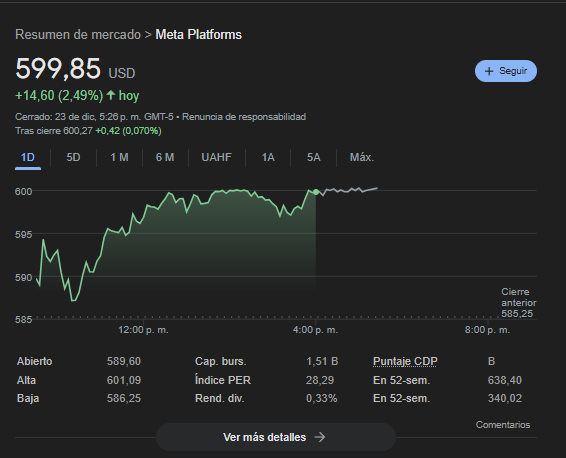This screenshot has width=566, height=458.
Task: Click the Baja value 586,25
Action: [x=124, y=398]
